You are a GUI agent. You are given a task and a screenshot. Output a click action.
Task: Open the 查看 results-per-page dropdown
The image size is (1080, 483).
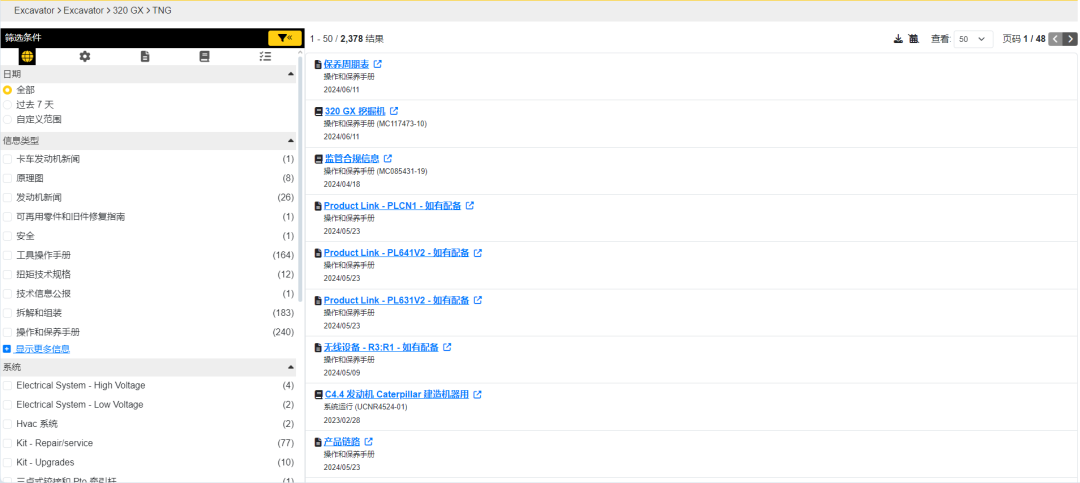pyautogui.click(x=972, y=39)
